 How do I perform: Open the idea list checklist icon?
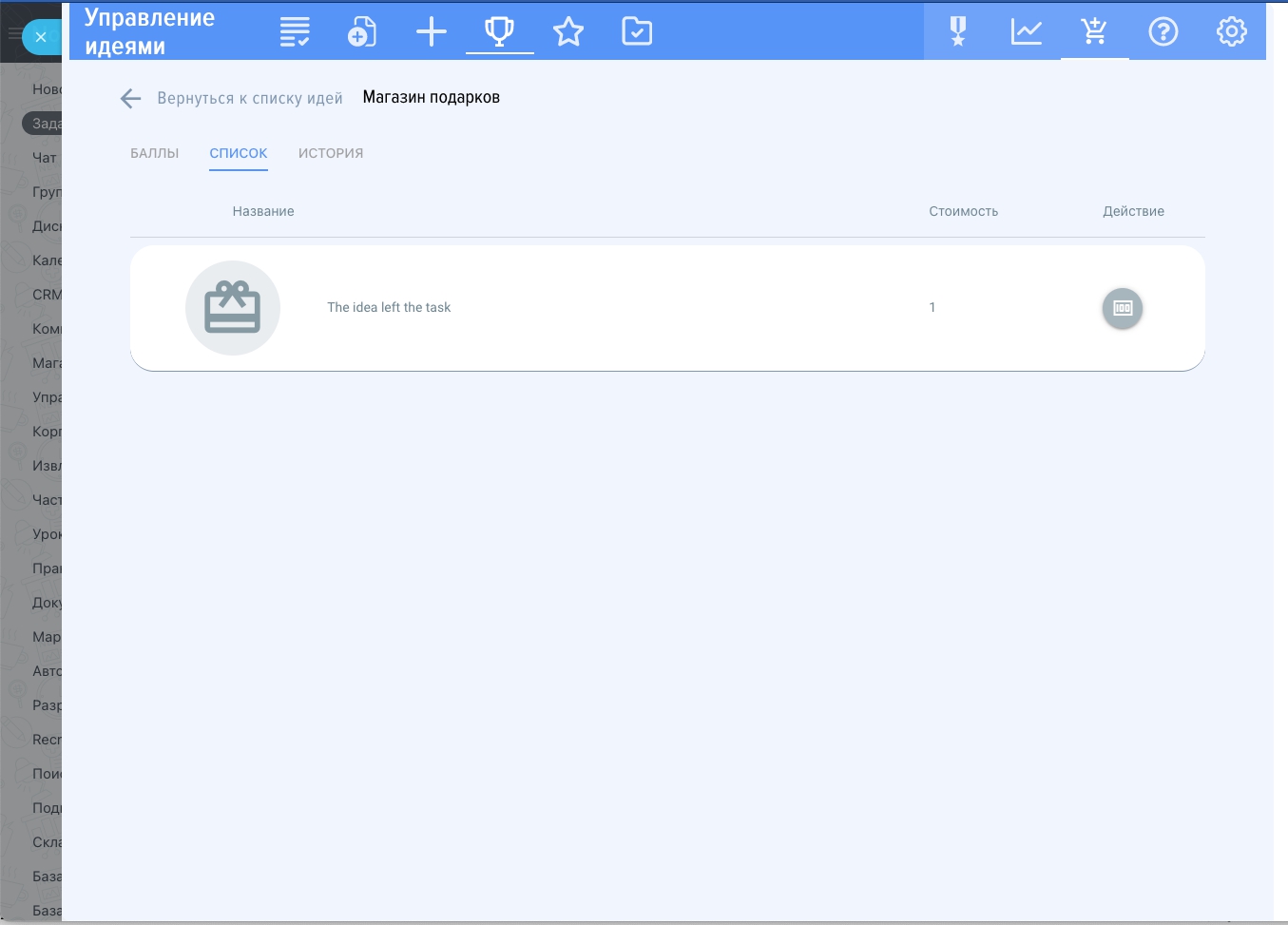(295, 32)
